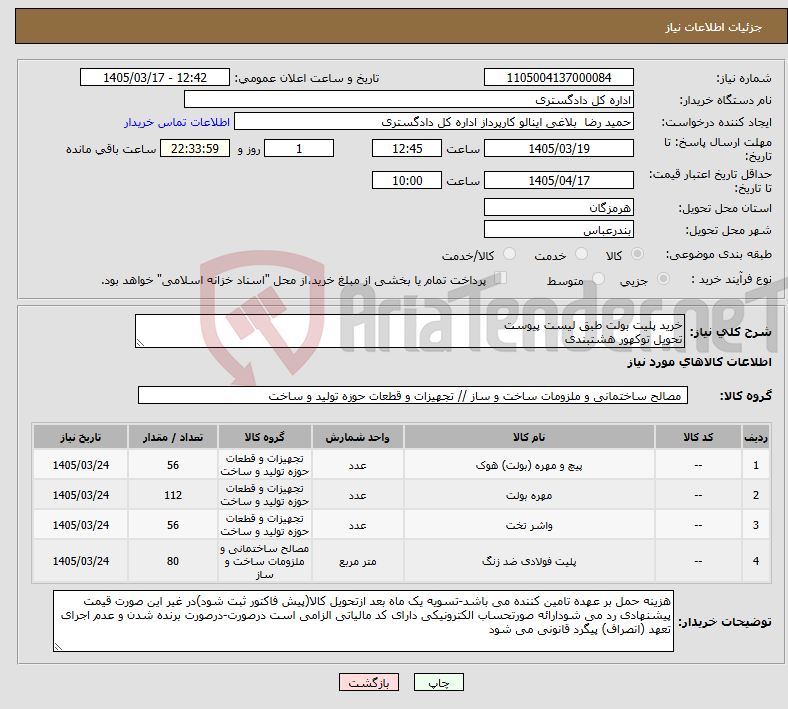This screenshot has width=788, height=709.
Task: Click the چاپ print button
Action: [x=439, y=682]
